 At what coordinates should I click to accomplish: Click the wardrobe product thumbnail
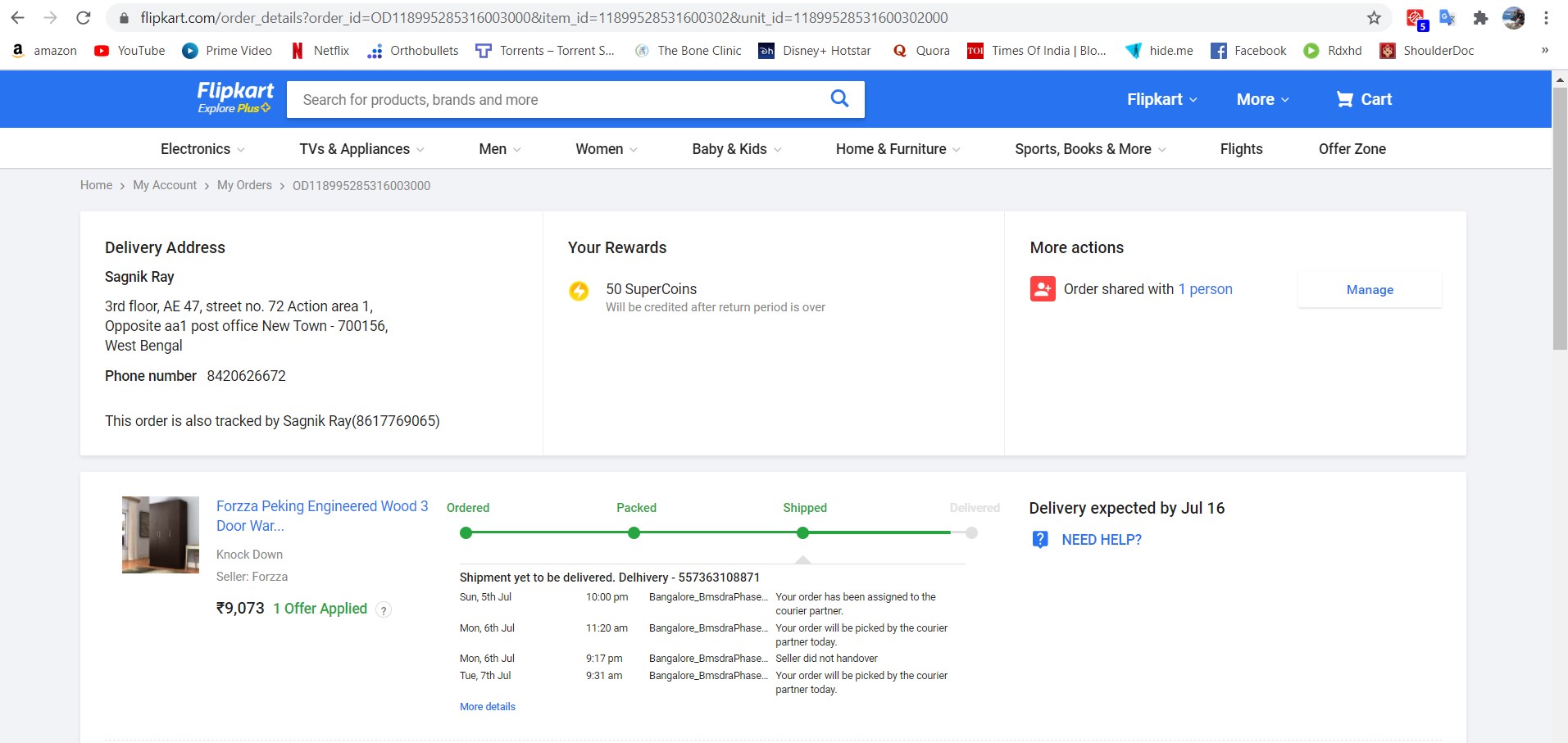[x=161, y=535]
